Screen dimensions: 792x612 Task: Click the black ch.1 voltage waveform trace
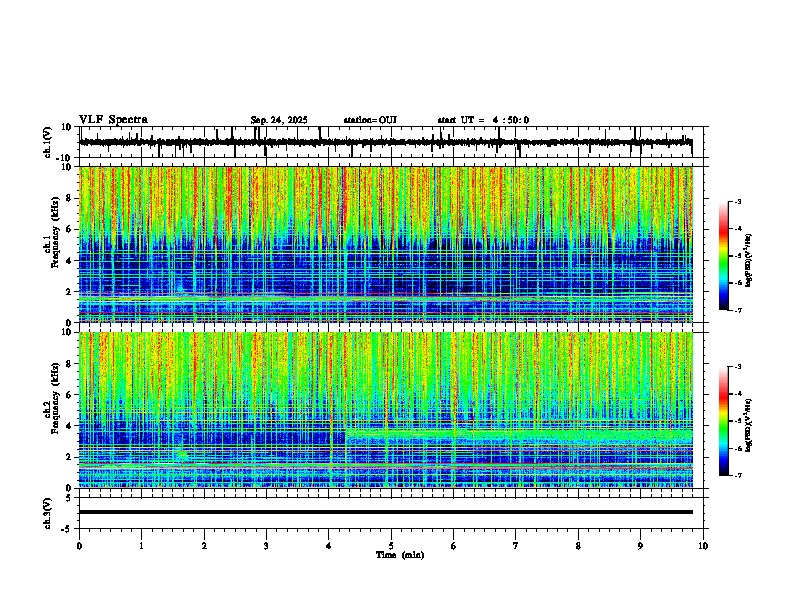point(386,143)
